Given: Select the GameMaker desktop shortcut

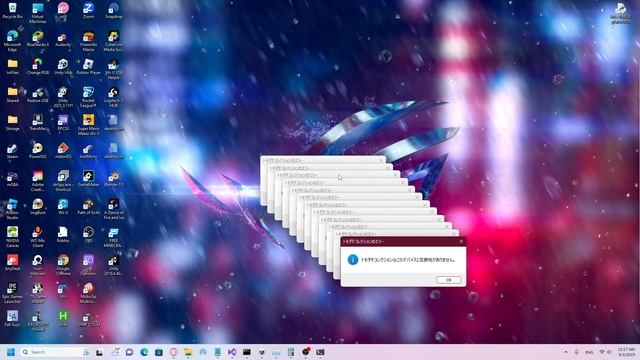Looking at the screenshot, I should tap(88, 178).
